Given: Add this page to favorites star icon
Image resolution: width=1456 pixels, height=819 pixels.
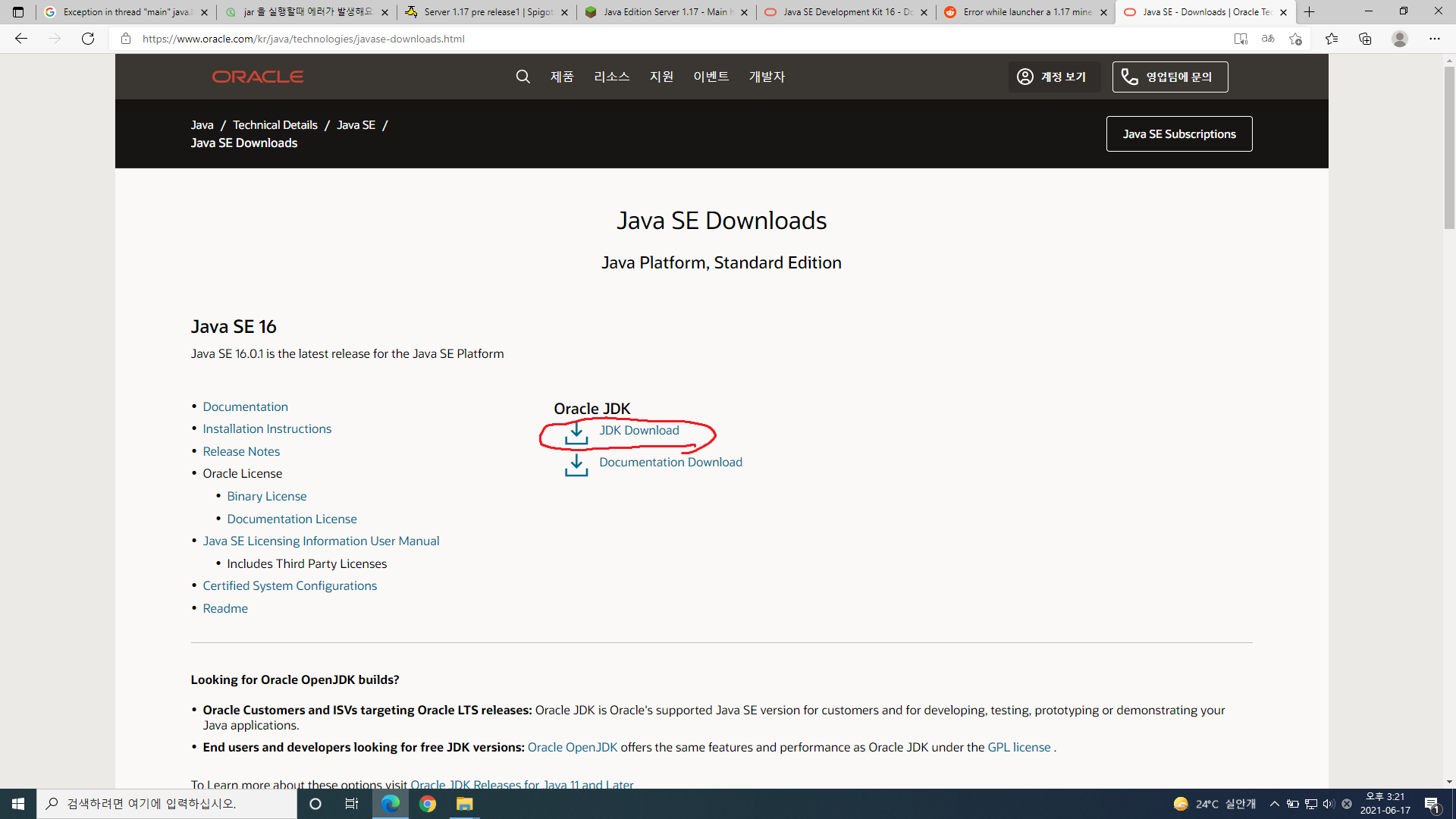Looking at the screenshot, I should tap(1295, 39).
